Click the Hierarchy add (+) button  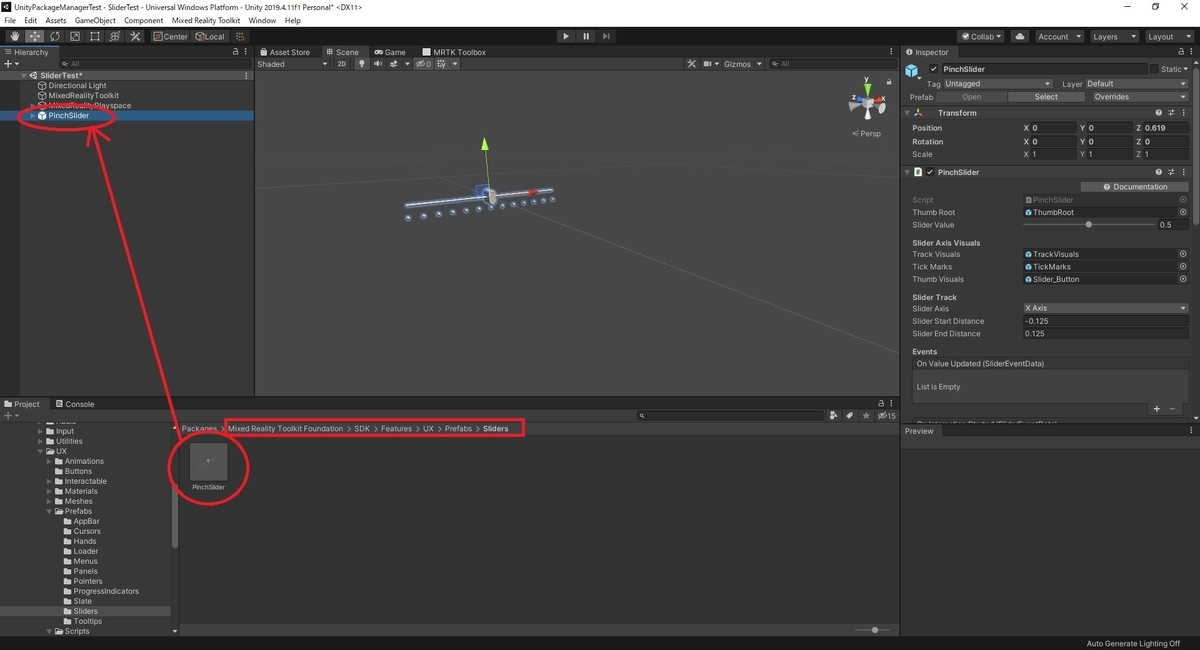[8, 64]
